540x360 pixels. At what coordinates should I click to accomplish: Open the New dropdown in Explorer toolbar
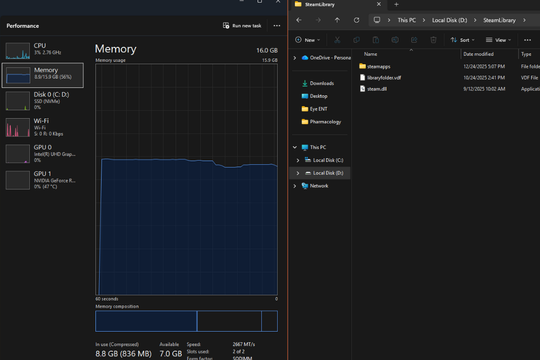pyautogui.click(x=308, y=40)
